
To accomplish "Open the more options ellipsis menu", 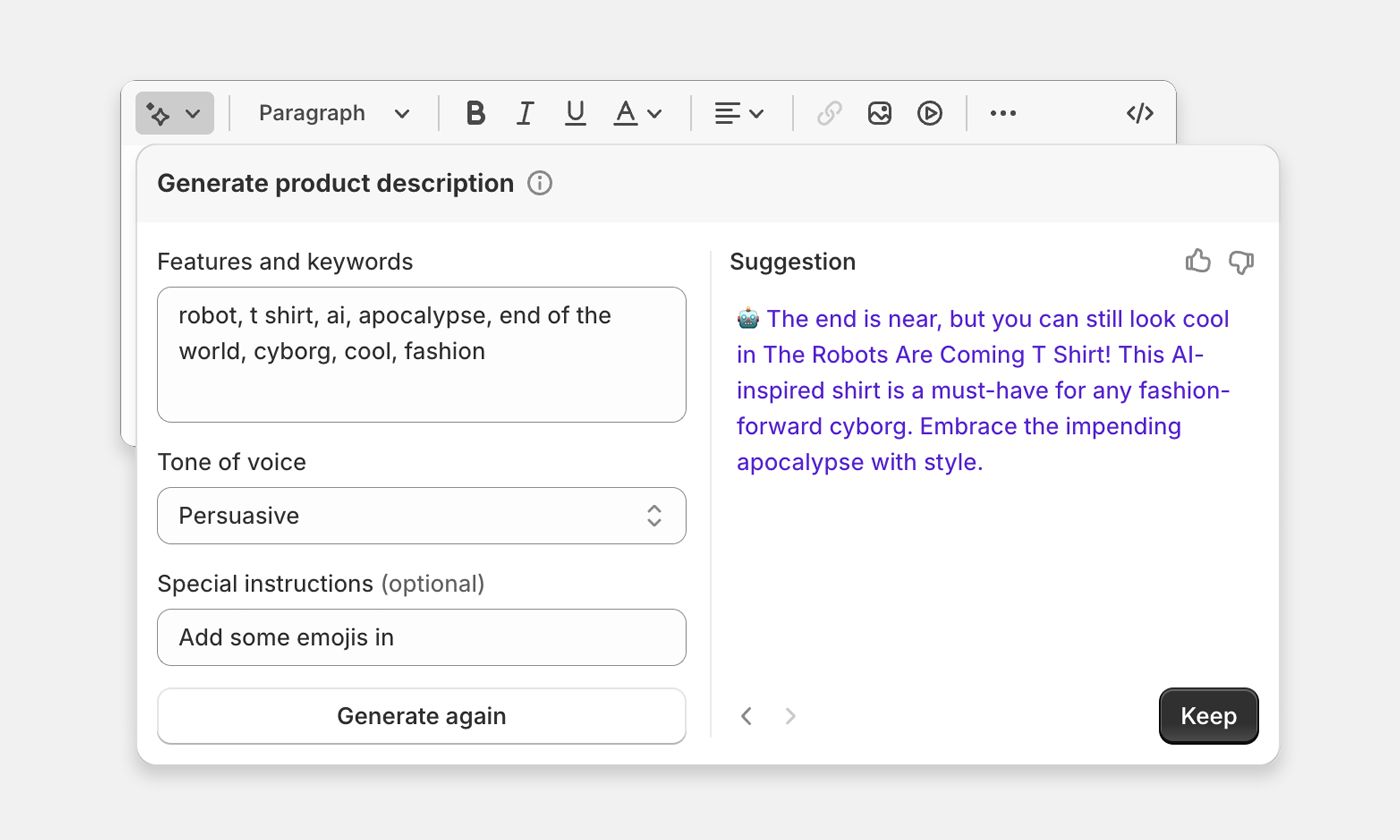I will 1003,113.
